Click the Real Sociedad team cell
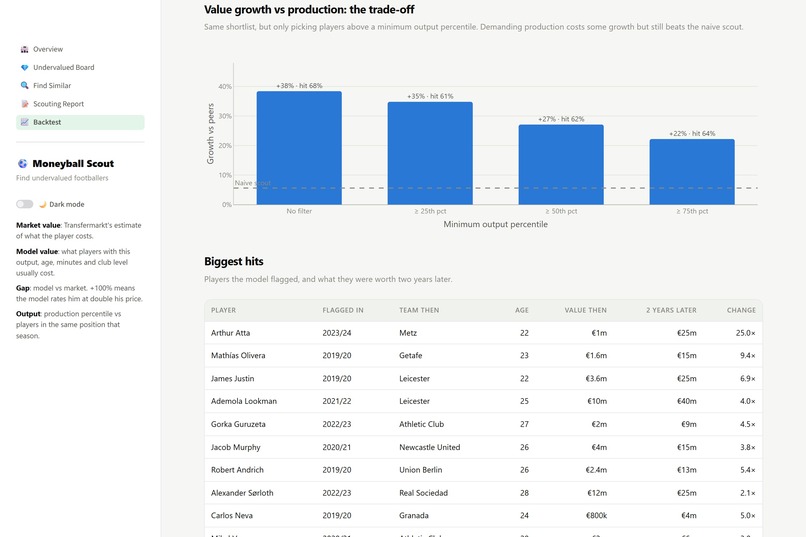The height and width of the screenshot is (537, 806). (x=423, y=493)
